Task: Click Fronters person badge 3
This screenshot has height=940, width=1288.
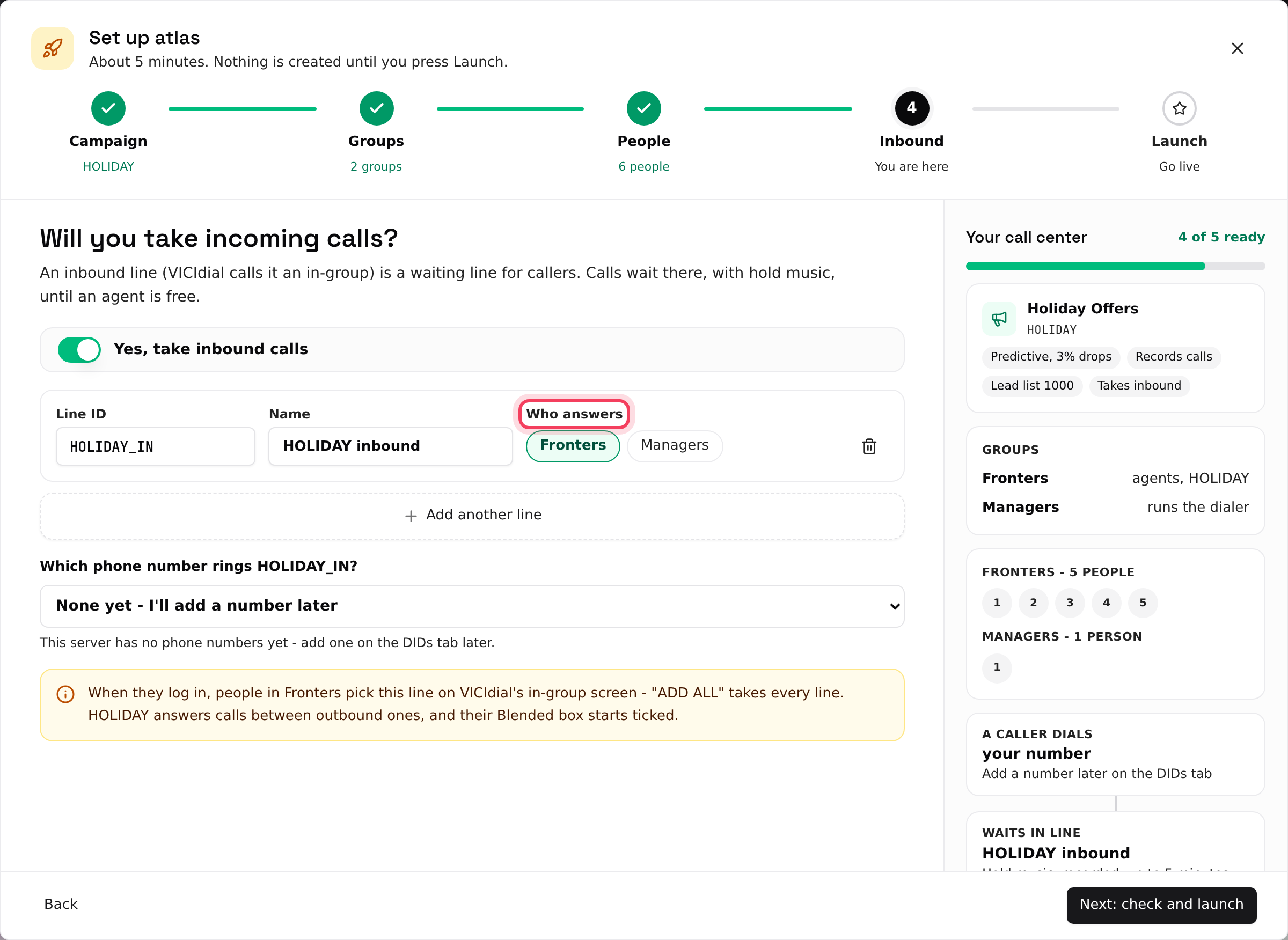Action: (1070, 603)
